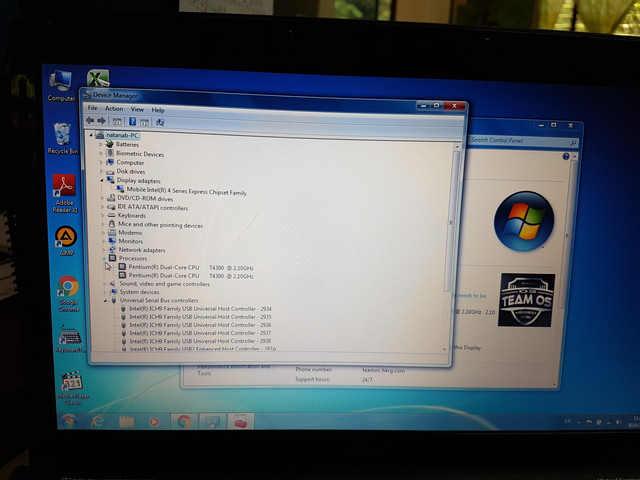This screenshot has width=640, height=480.
Task: Select the Batteries device icon
Action: pyautogui.click(x=109, y=144)
